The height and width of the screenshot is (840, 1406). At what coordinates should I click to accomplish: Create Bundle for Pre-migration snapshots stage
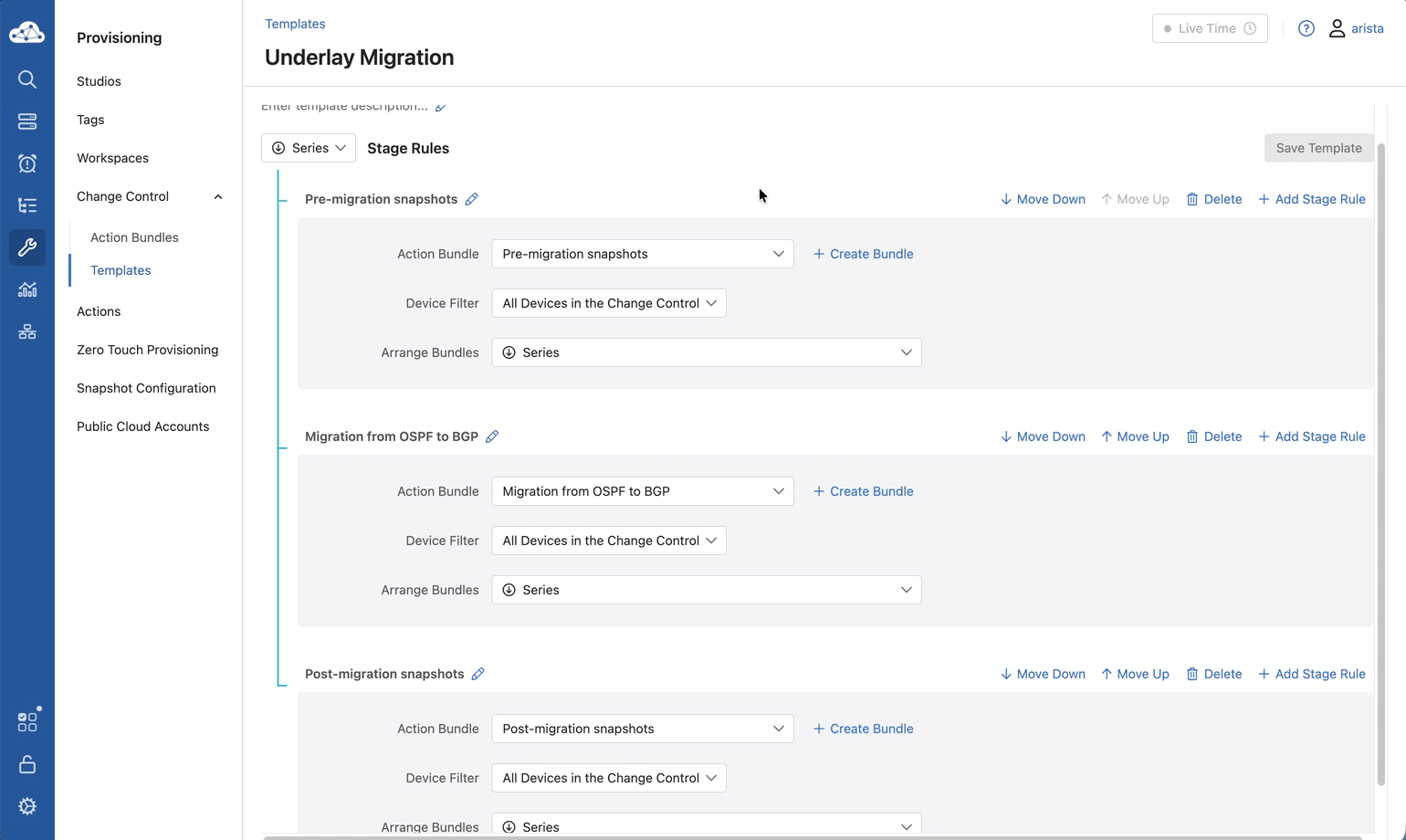863,254
